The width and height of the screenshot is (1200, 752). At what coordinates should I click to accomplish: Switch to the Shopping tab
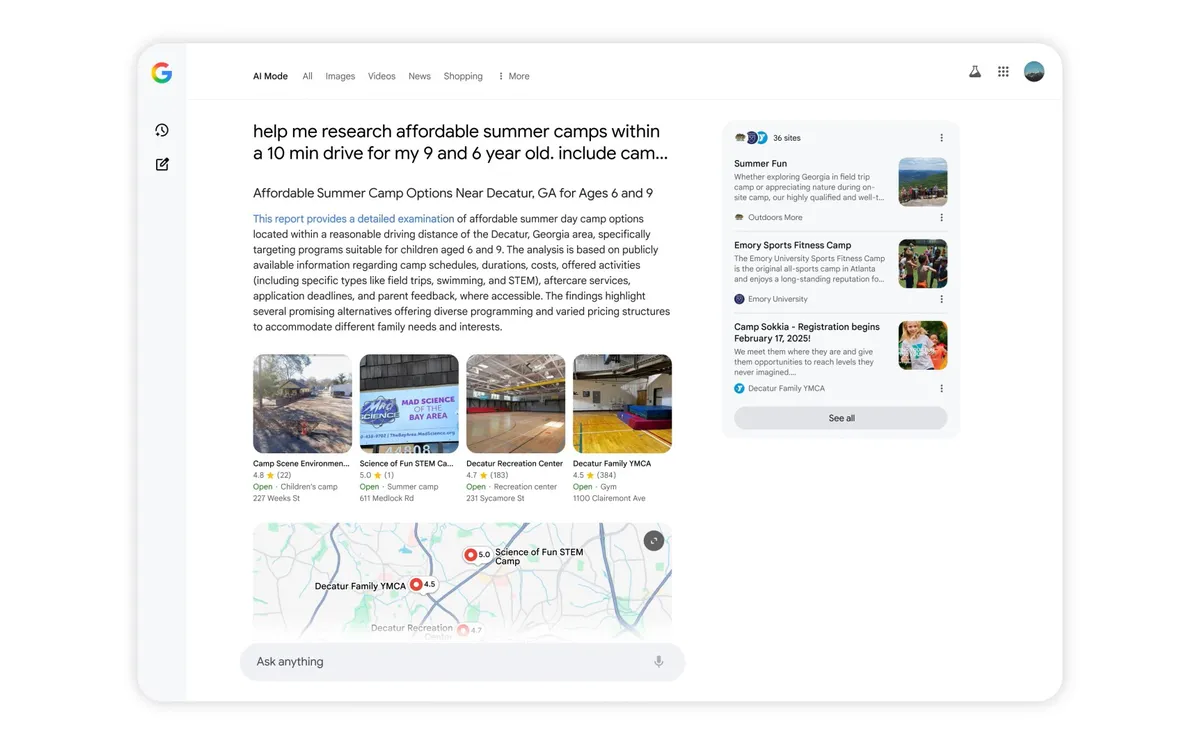[x=463, y=76]
